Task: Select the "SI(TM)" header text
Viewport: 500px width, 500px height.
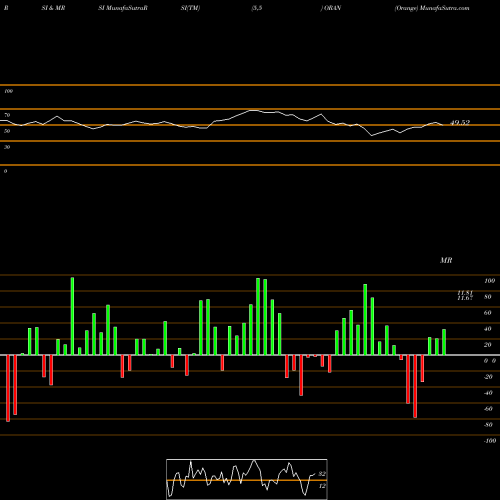Action: [190, 8]
